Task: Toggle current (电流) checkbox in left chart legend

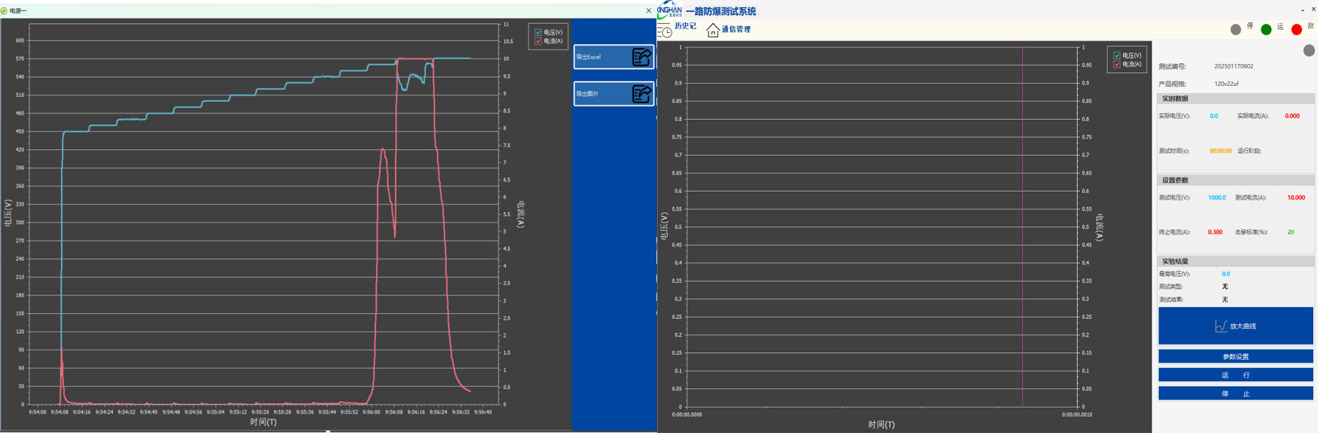Action: (538, 41)
